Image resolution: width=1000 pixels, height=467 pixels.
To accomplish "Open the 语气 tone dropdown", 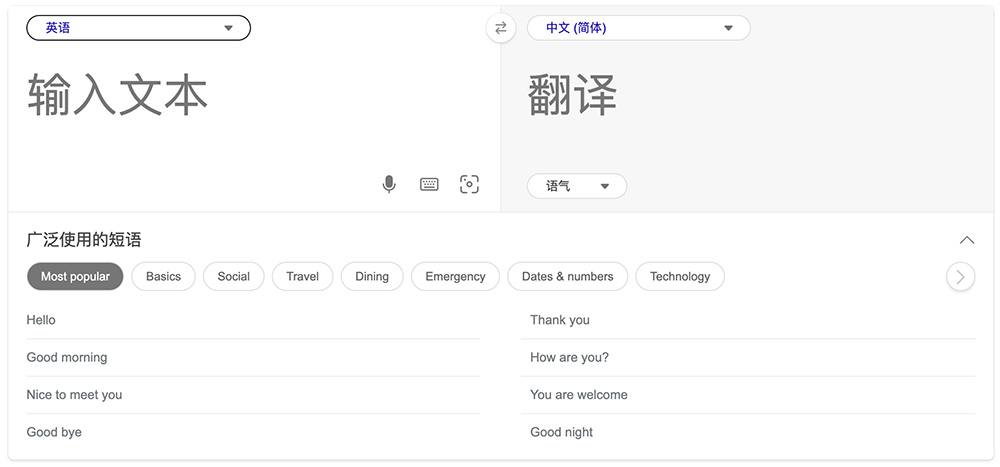I will click(577, 186).
